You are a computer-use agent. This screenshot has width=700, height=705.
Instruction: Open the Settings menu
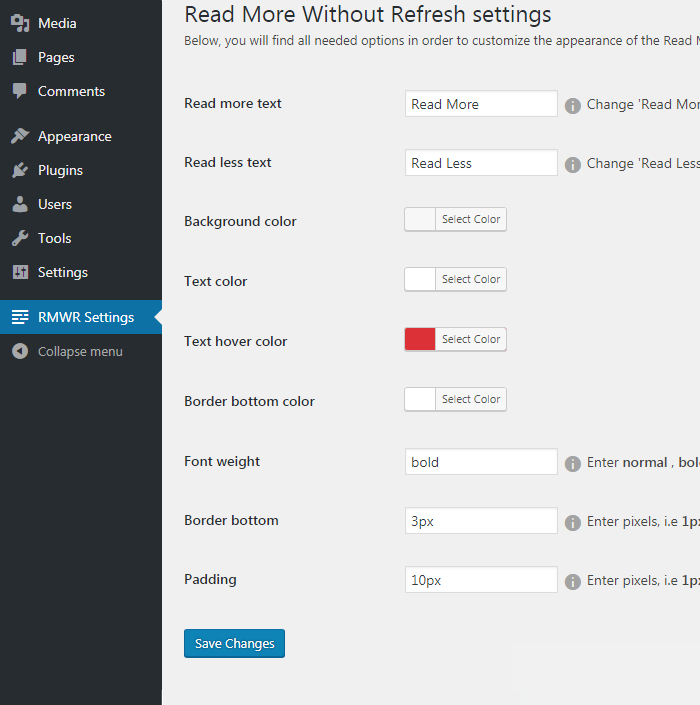click(x=81, y=272)
